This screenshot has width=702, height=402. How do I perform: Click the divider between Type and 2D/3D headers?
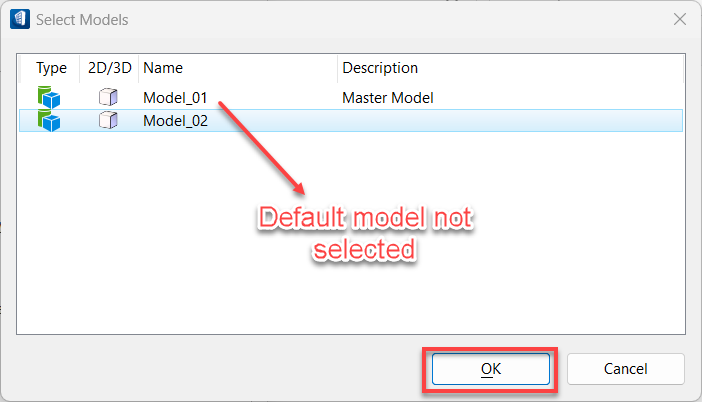click(x=80, y=68)
